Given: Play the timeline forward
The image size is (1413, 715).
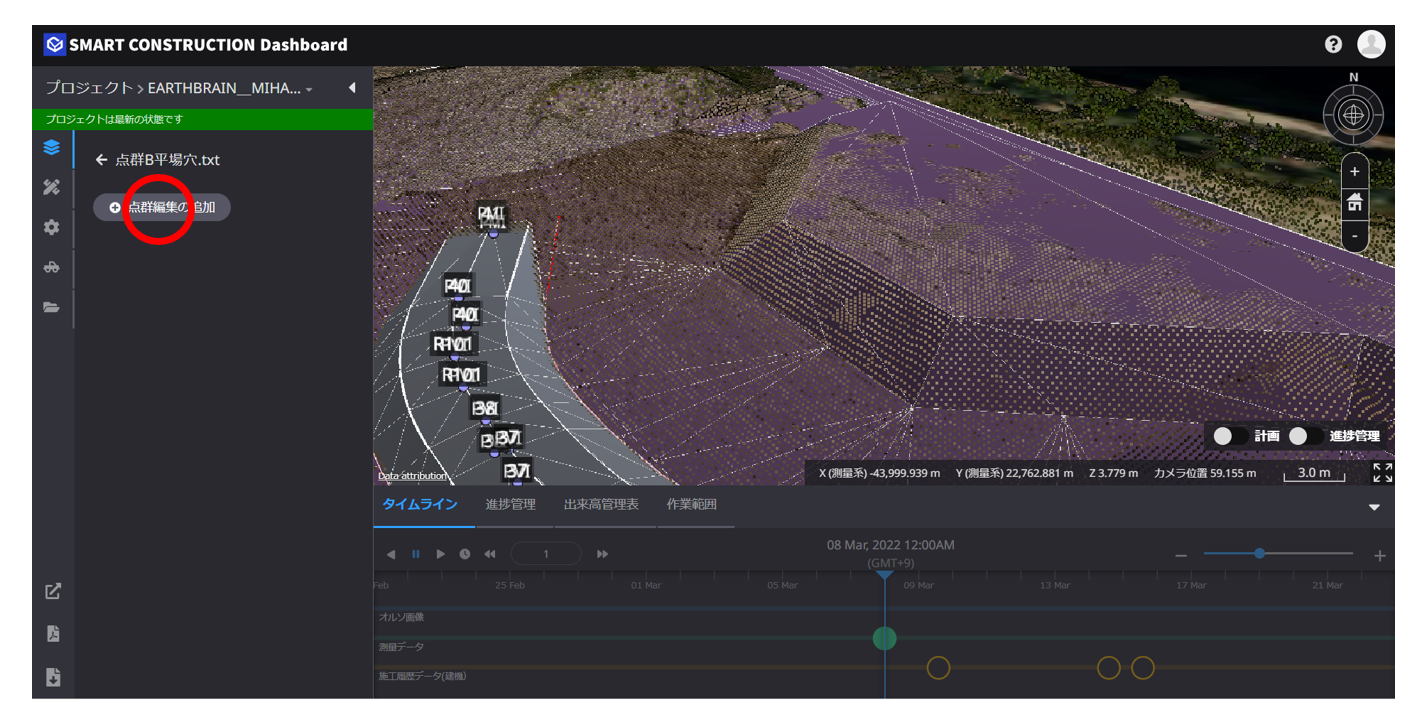Looking at the screenshot, I should 440,554.
